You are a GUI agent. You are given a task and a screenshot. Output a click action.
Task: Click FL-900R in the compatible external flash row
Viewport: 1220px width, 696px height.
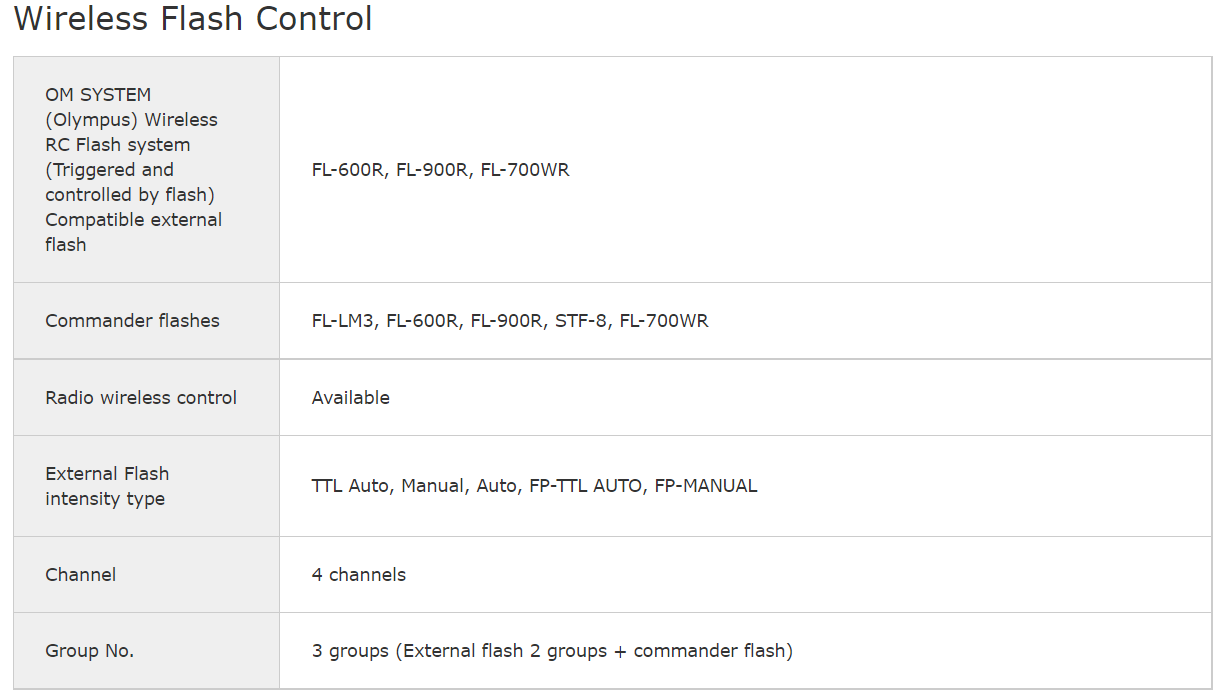(432, 170)
